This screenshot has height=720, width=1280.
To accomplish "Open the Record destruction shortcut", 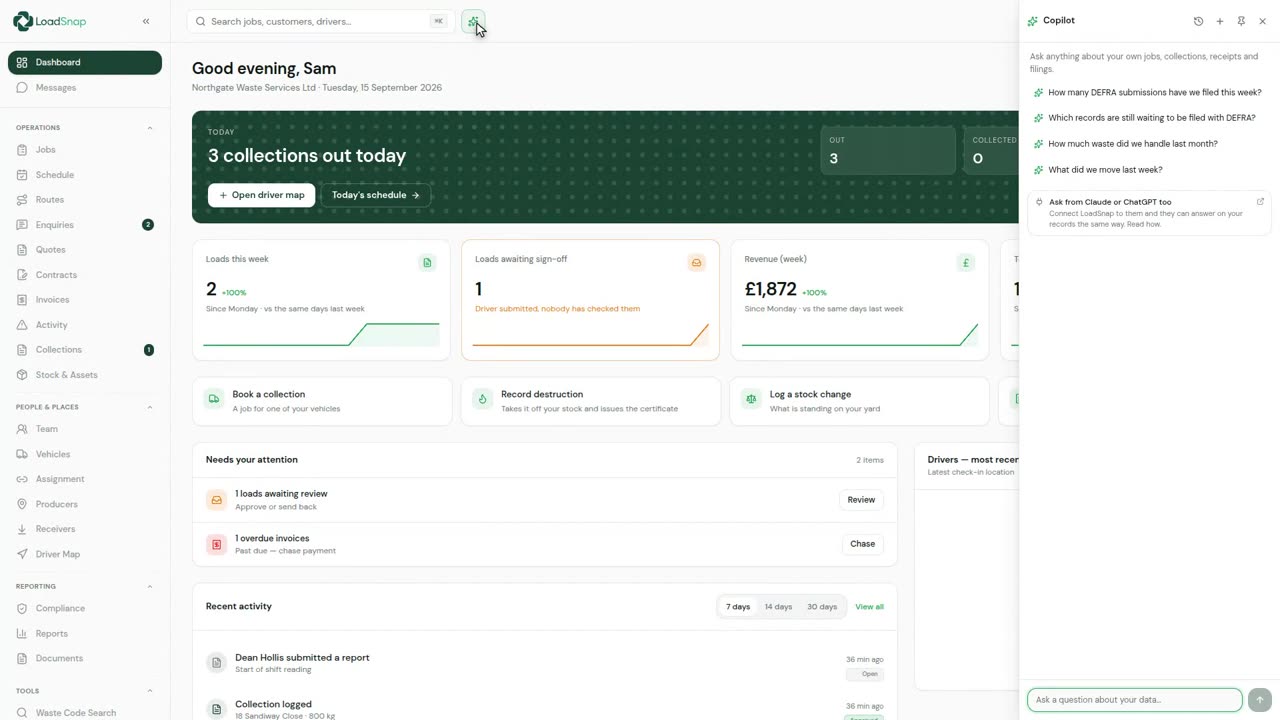I will coord(591,401).
